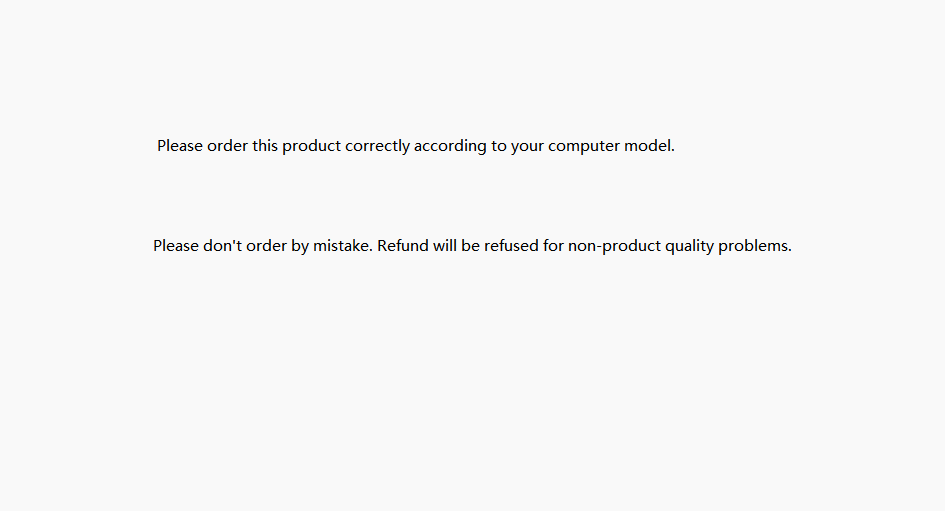Select the word "product" in the first line
945x511 pixels.
coord(312,146)
